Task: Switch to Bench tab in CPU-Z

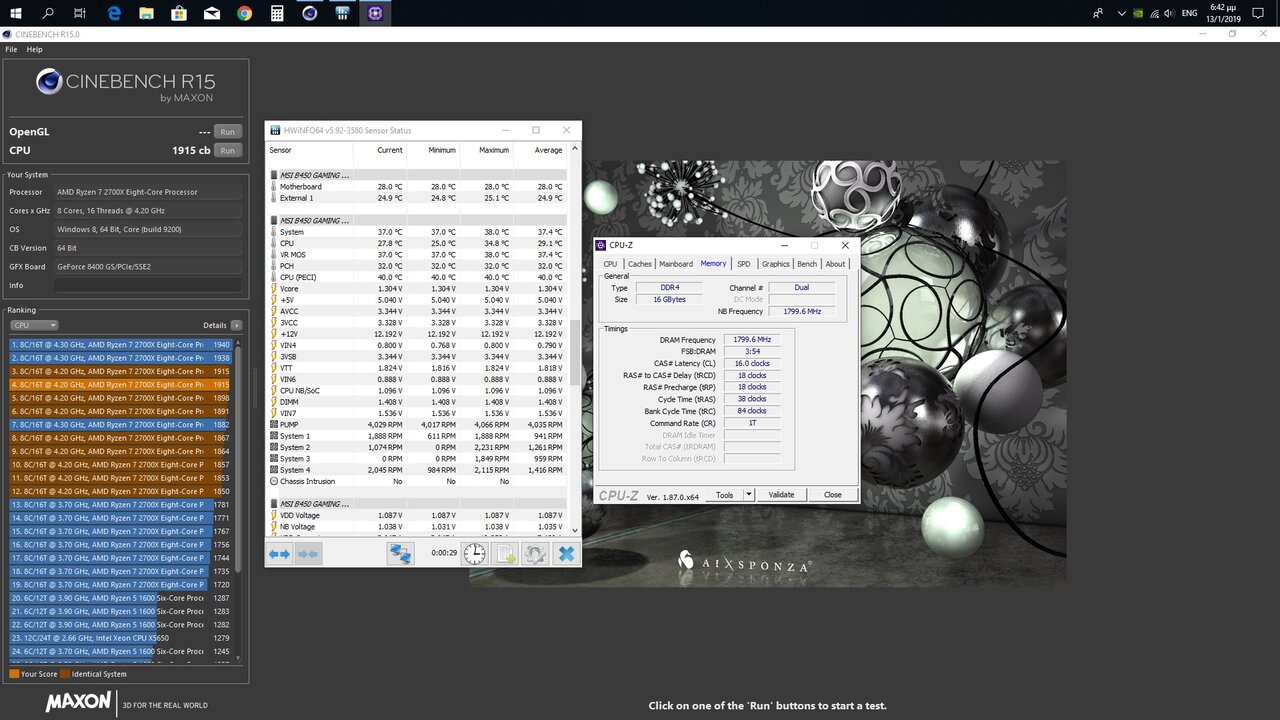Action: (807, 264)
